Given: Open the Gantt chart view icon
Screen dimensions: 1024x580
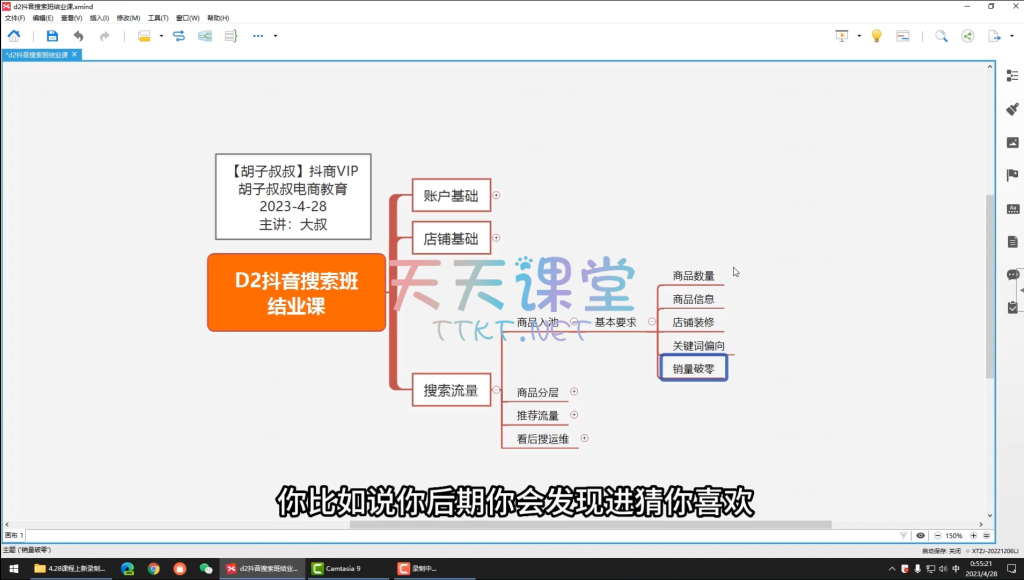Looking at the screenshot, I should click(x=903, y=36).
